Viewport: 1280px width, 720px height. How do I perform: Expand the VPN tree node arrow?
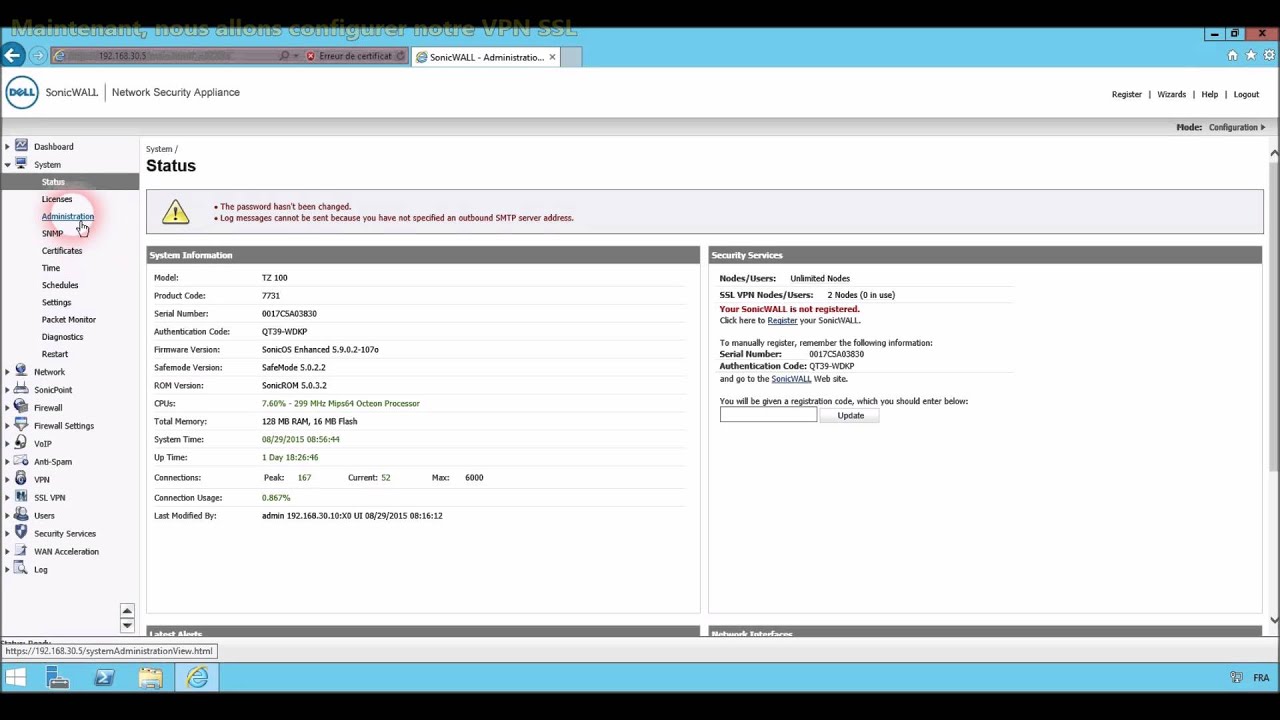pyautogui.click(x=7, y=480)
